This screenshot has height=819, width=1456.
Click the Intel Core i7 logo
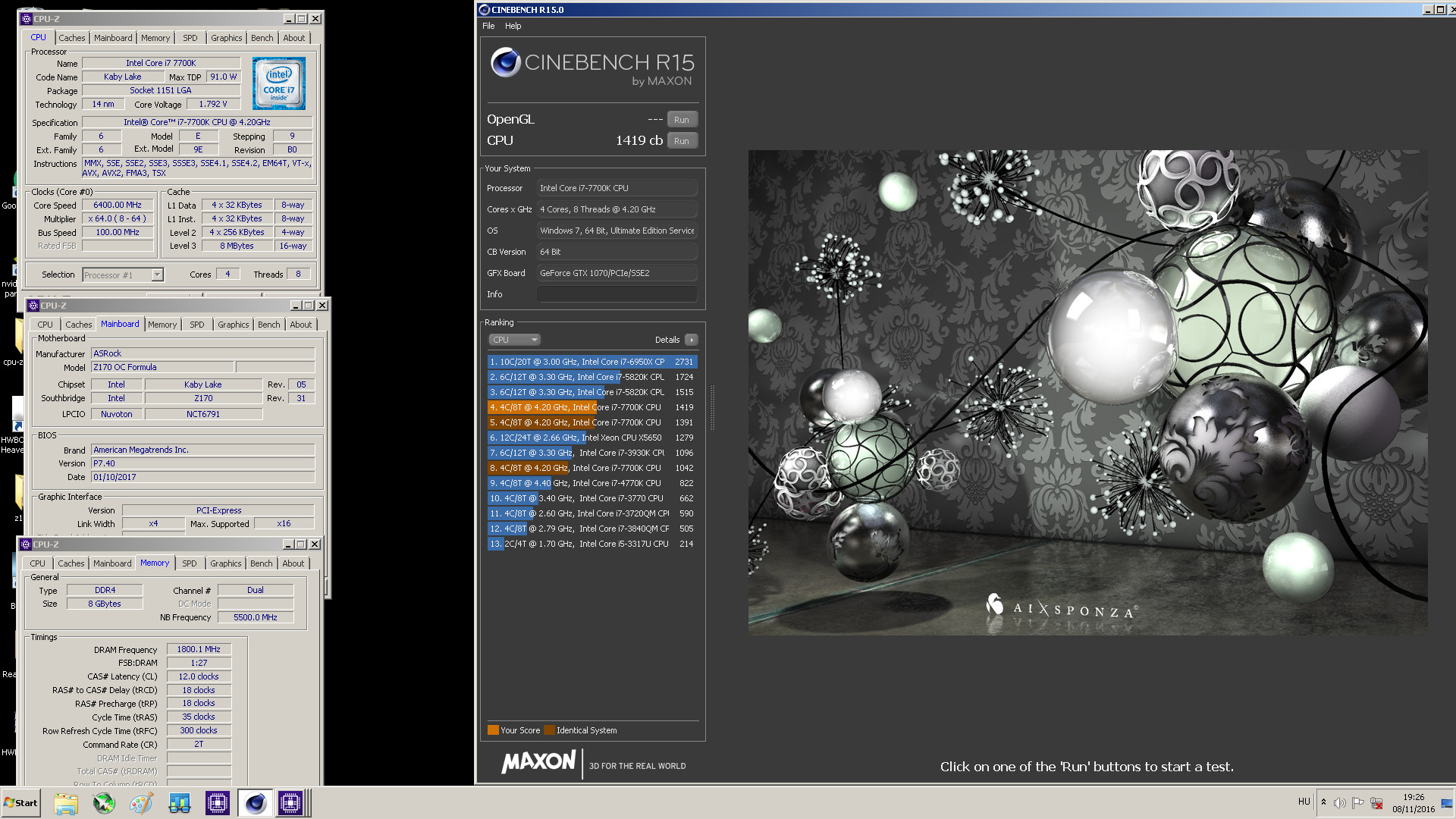tap(278, 83)
